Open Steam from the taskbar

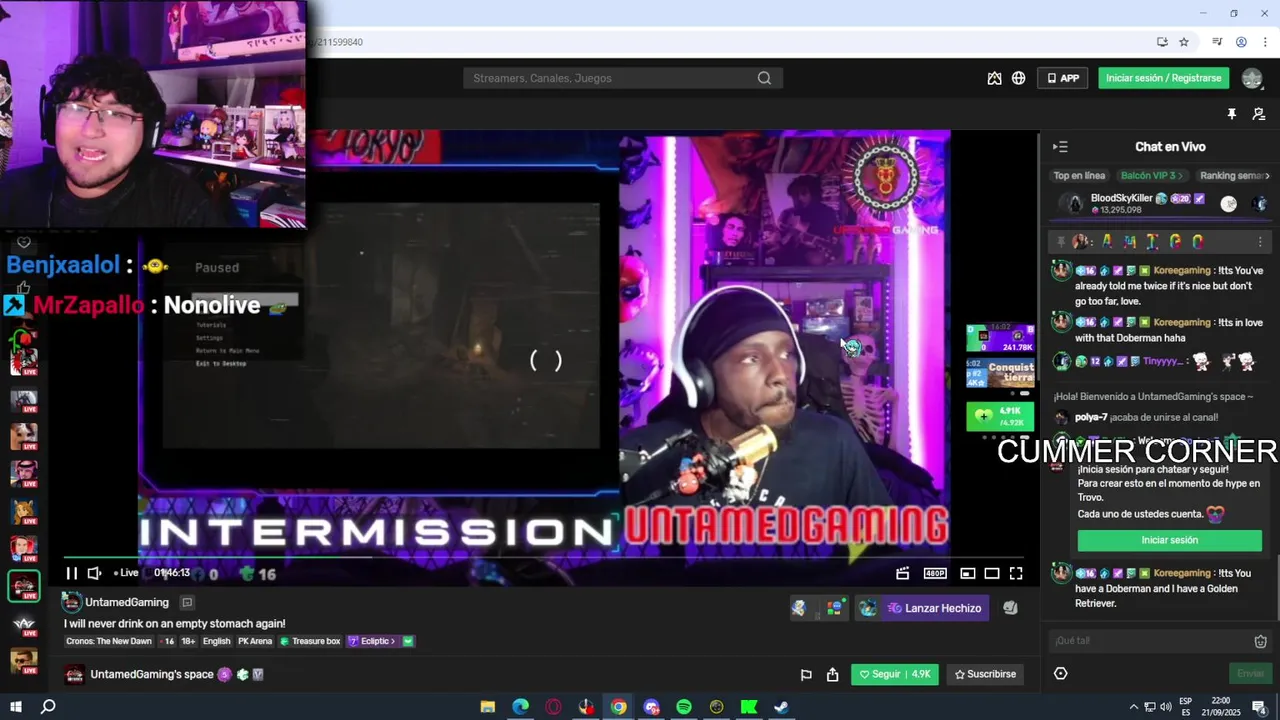(x=781, y=707)
